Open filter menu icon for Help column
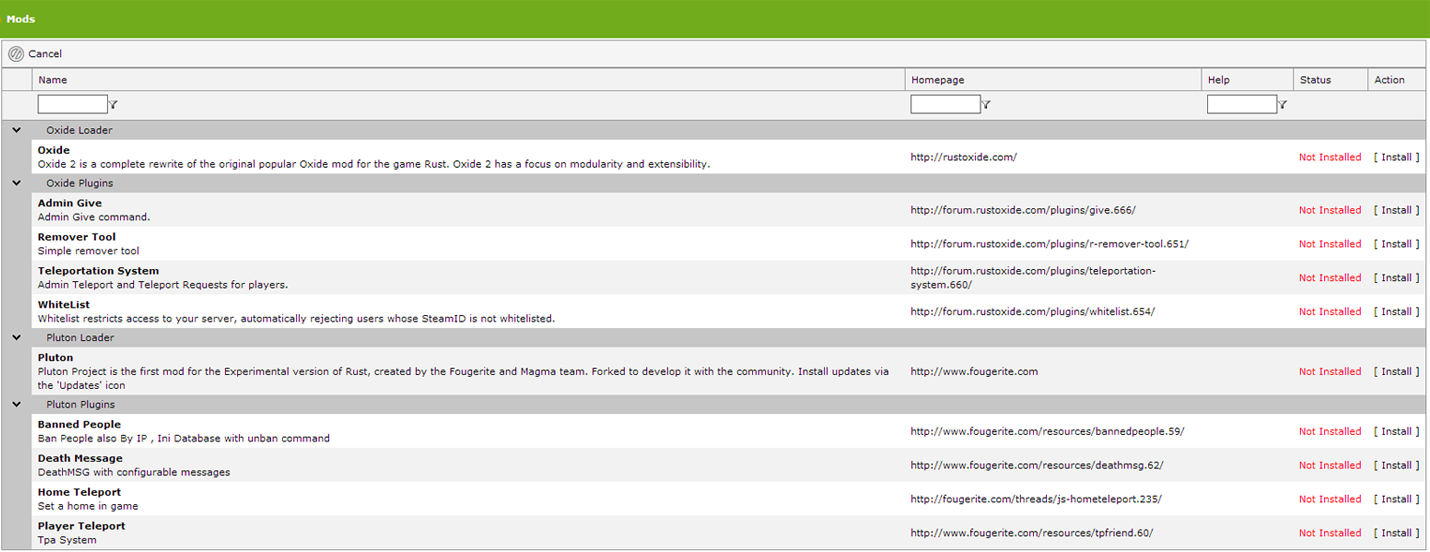The image size is (1430, 552). (x=1282, y=104)
